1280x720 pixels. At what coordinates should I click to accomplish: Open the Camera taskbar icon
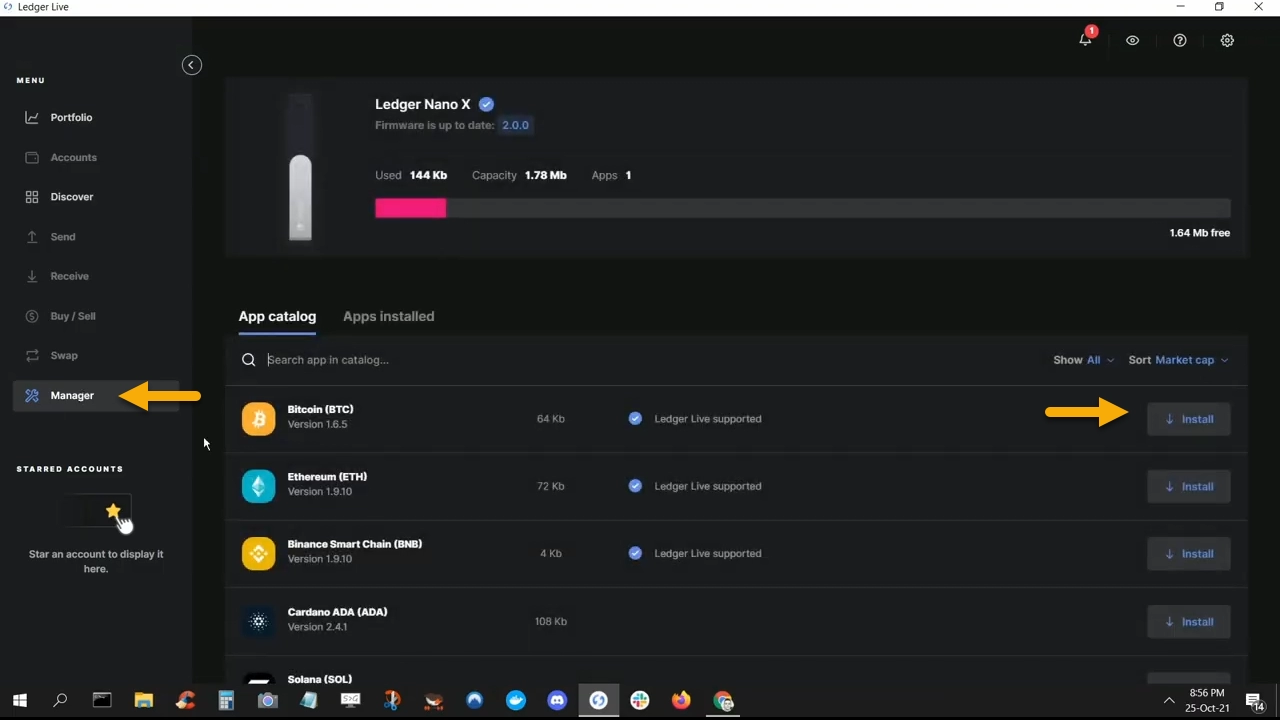point(267,700)
